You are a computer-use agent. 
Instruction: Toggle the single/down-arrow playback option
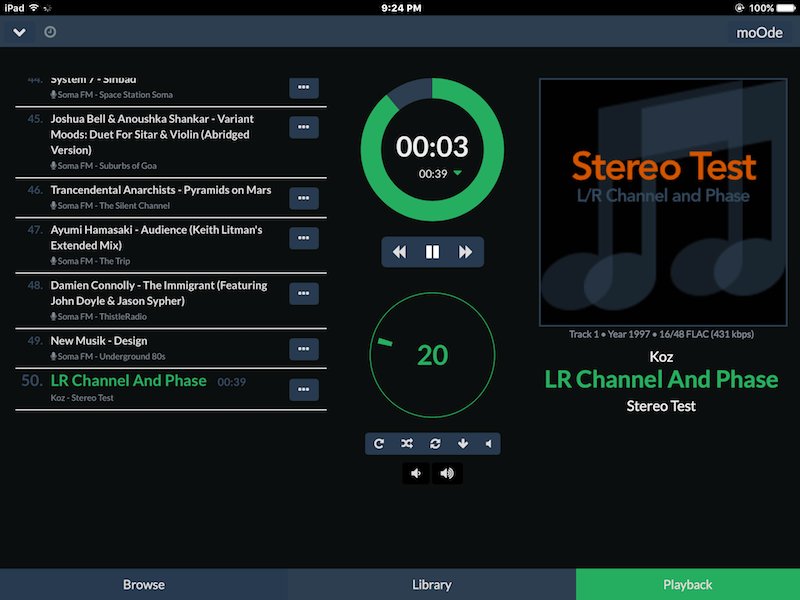point(463,444)
